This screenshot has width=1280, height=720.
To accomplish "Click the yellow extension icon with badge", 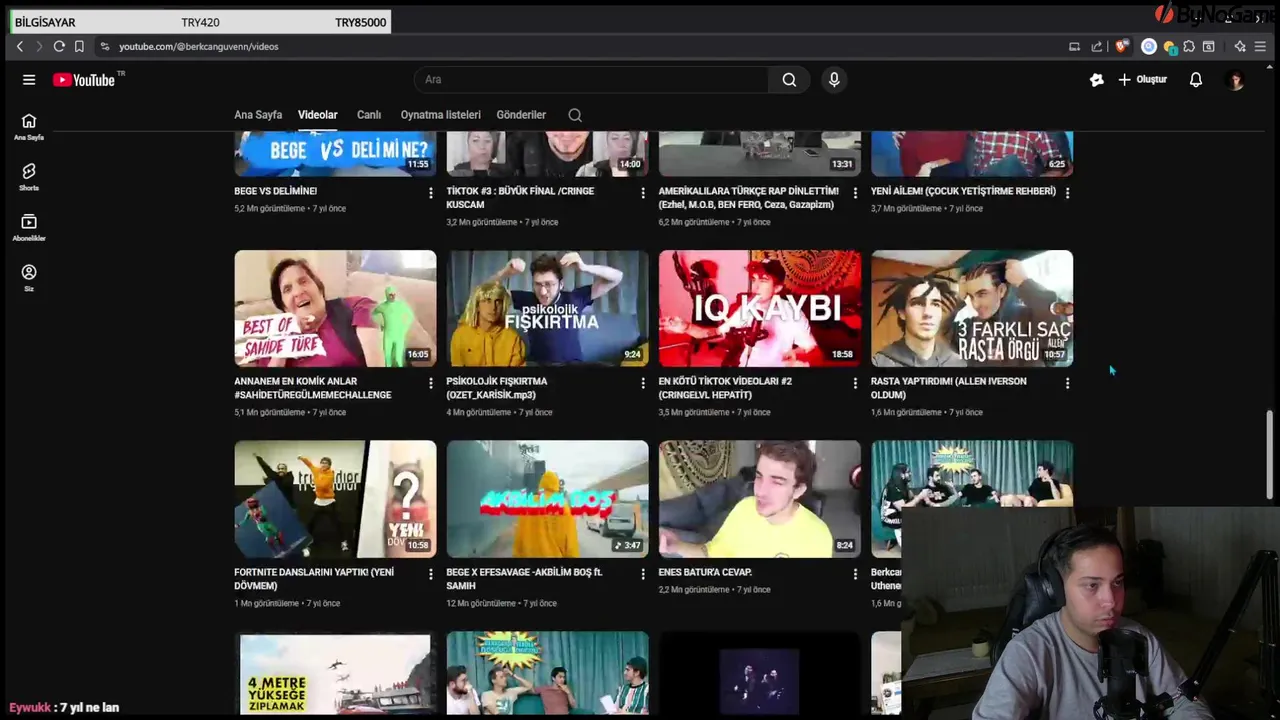I will point(1170,46).
